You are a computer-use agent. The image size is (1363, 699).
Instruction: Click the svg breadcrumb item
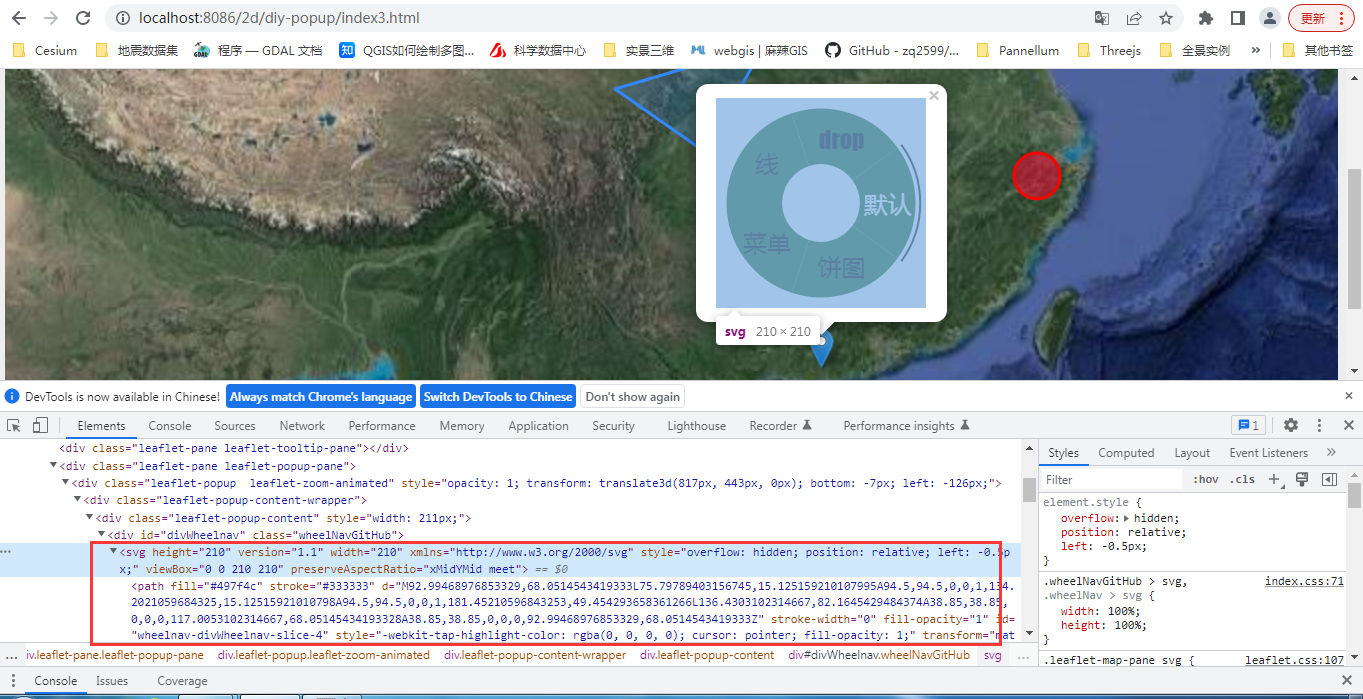(x=992, y=655)
